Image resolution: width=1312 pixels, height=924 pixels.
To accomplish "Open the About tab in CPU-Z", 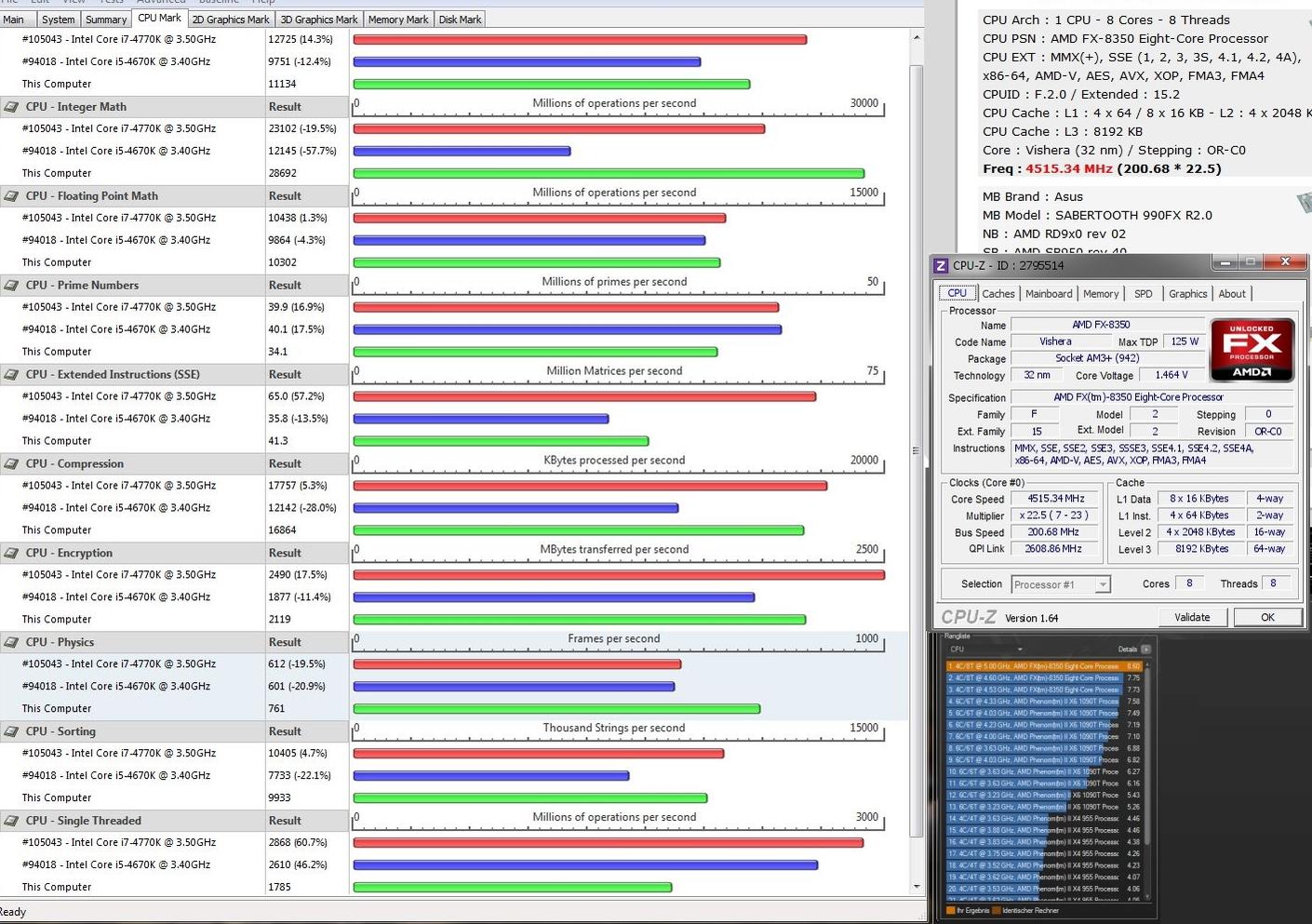I will [x=1232, y=294].
